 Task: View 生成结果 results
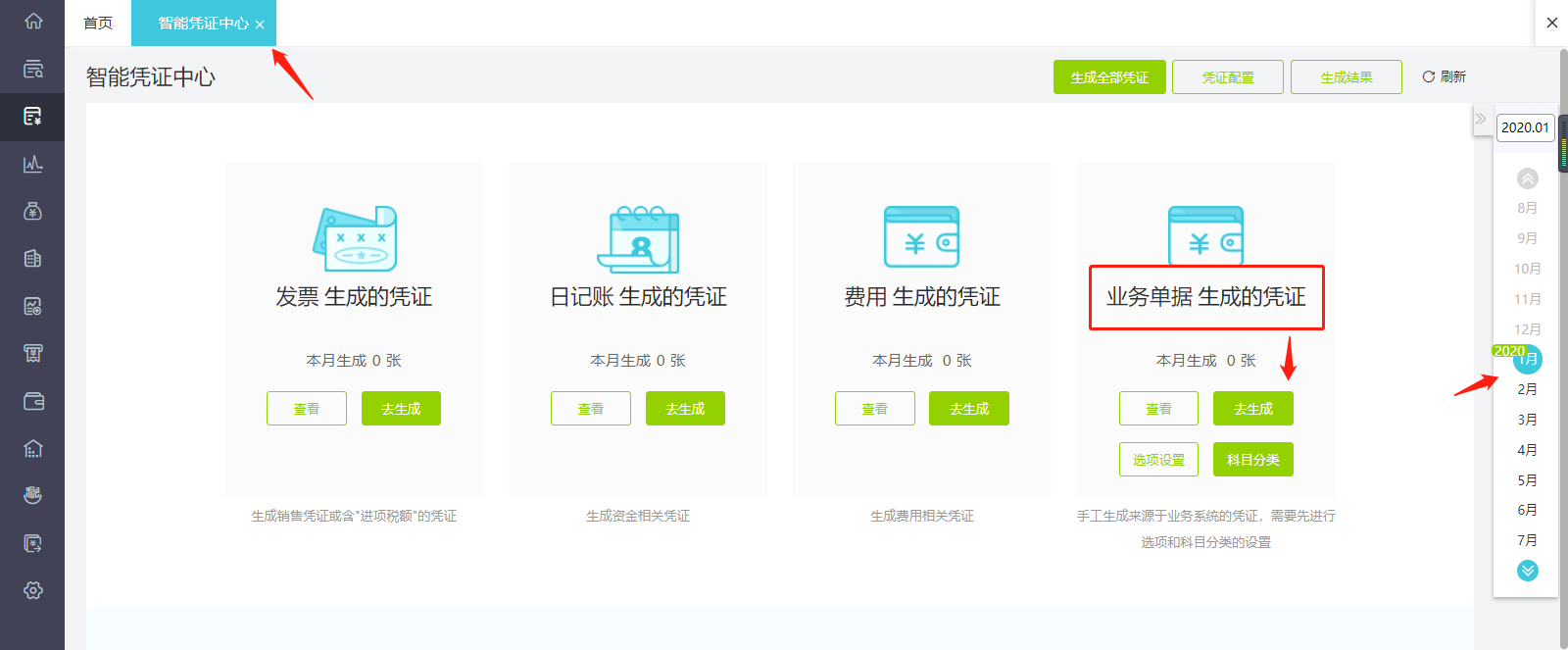coord(1347,77)
